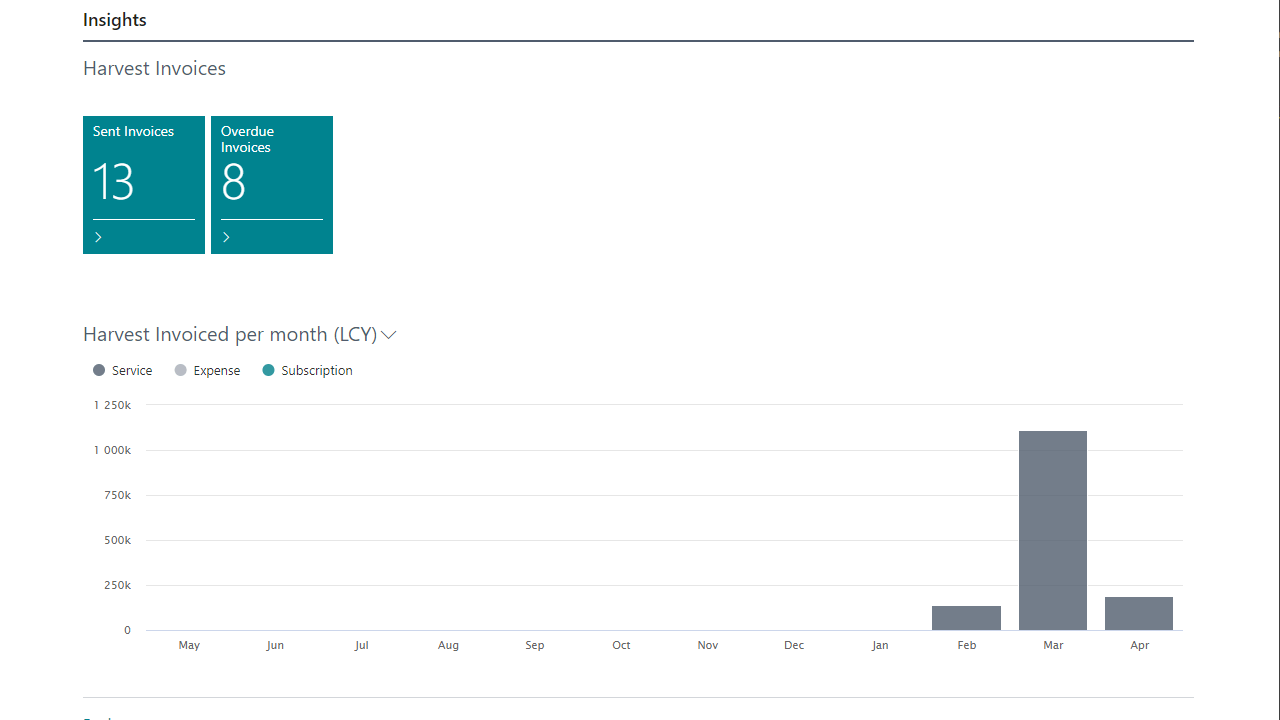Click the Sent Invoices tile title

(133, 131)
